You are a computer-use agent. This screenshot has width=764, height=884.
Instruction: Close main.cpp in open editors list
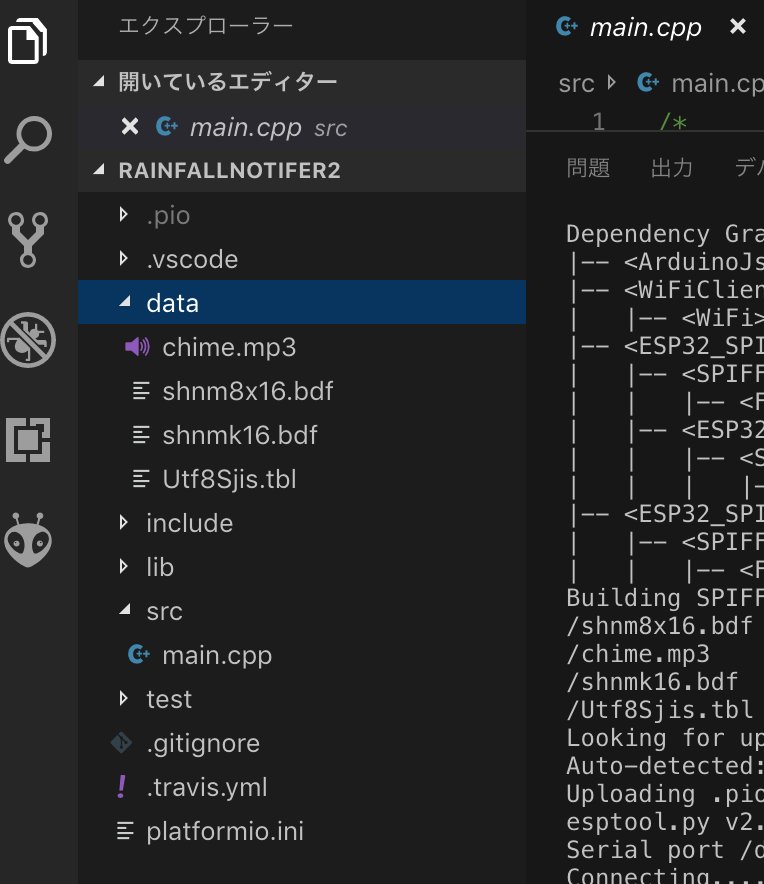click(130, 126)
